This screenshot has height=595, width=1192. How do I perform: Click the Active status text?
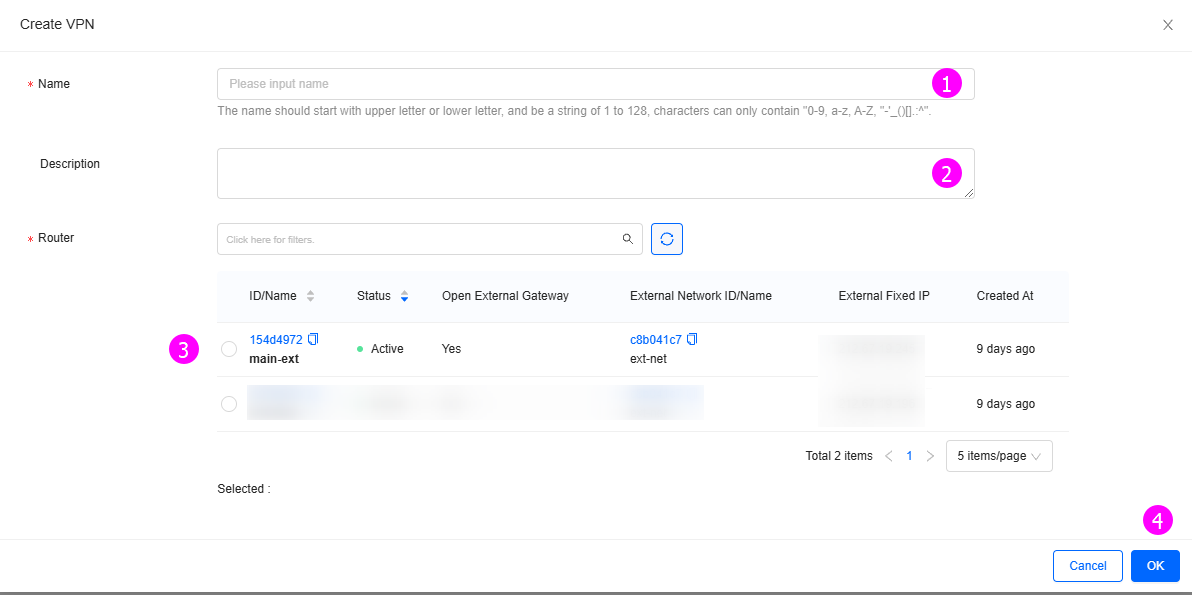point(387,349)
